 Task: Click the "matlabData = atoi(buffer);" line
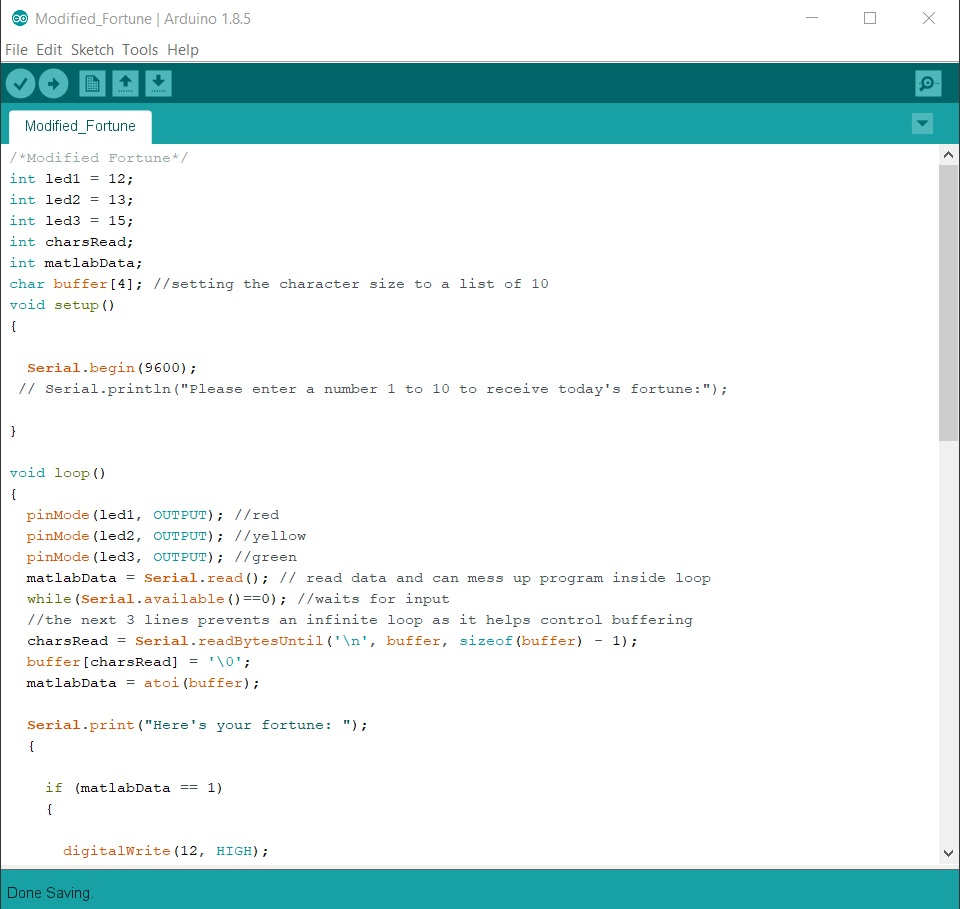(143, 683)
